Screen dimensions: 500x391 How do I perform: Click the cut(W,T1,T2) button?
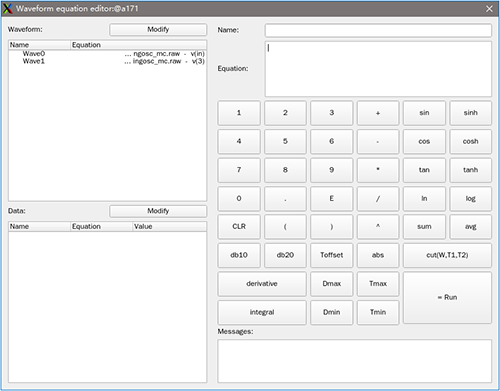click(x=447, y=255)
